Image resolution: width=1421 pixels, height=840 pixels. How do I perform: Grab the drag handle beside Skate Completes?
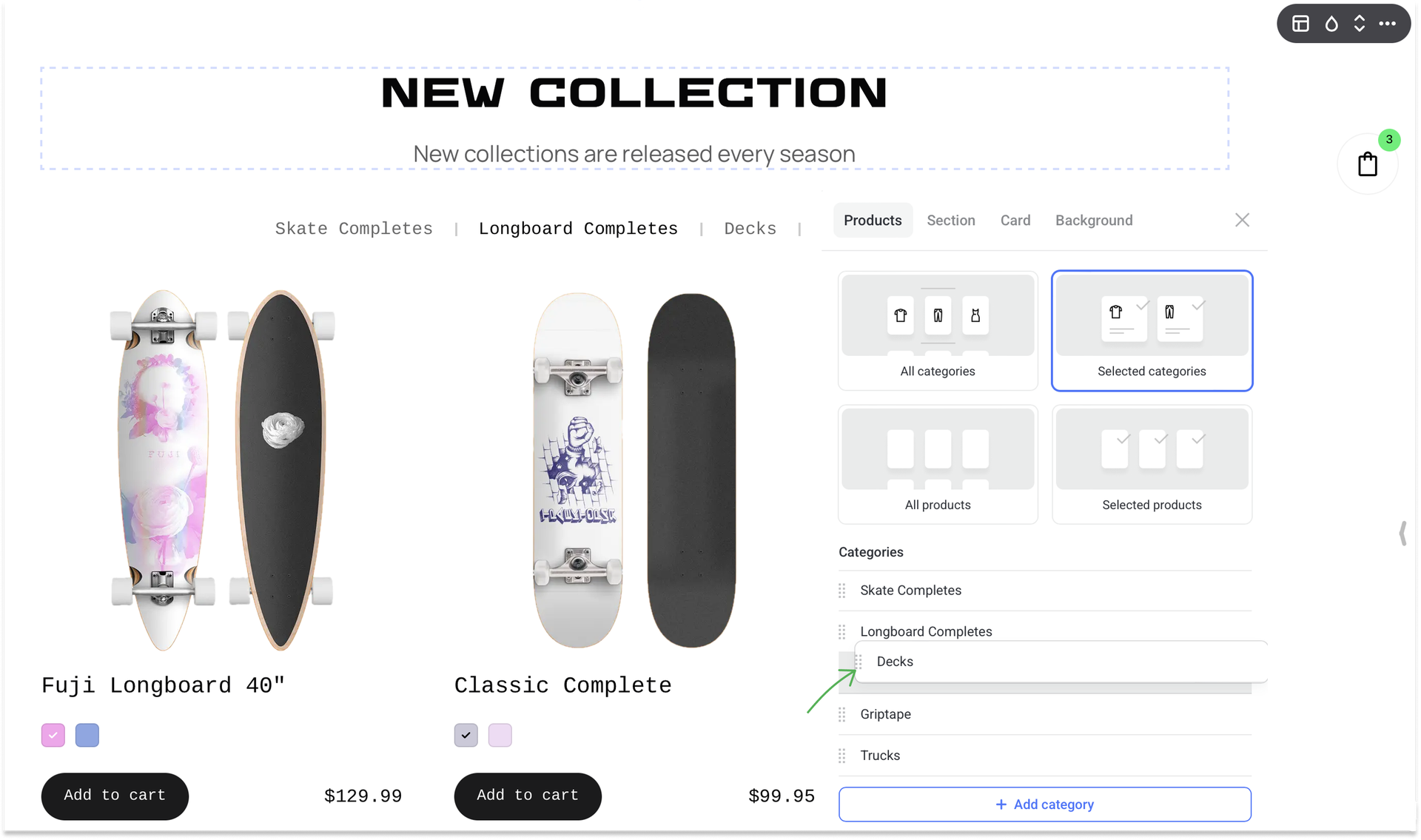click(842, 591)
